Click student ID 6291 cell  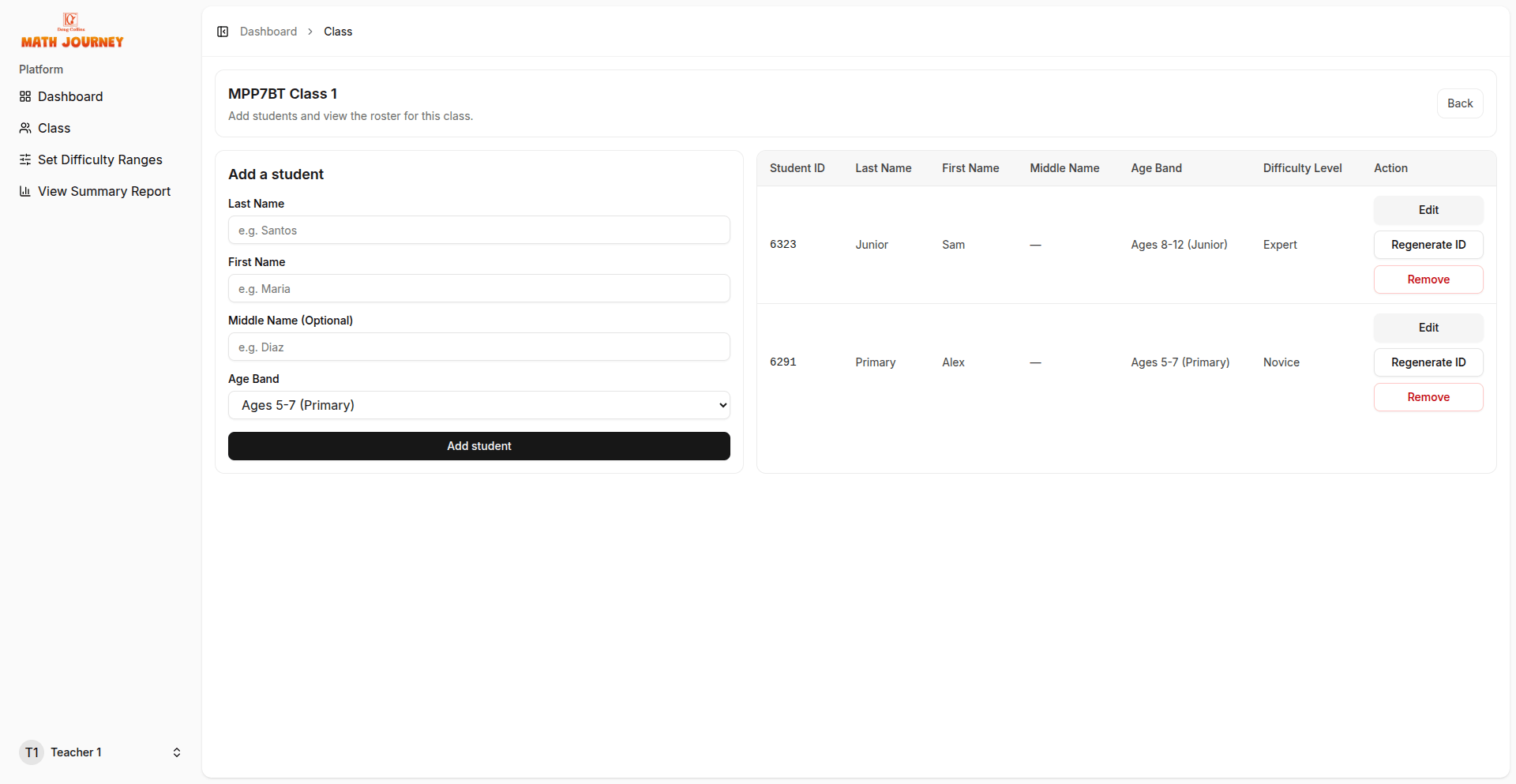tap(783, 362)
